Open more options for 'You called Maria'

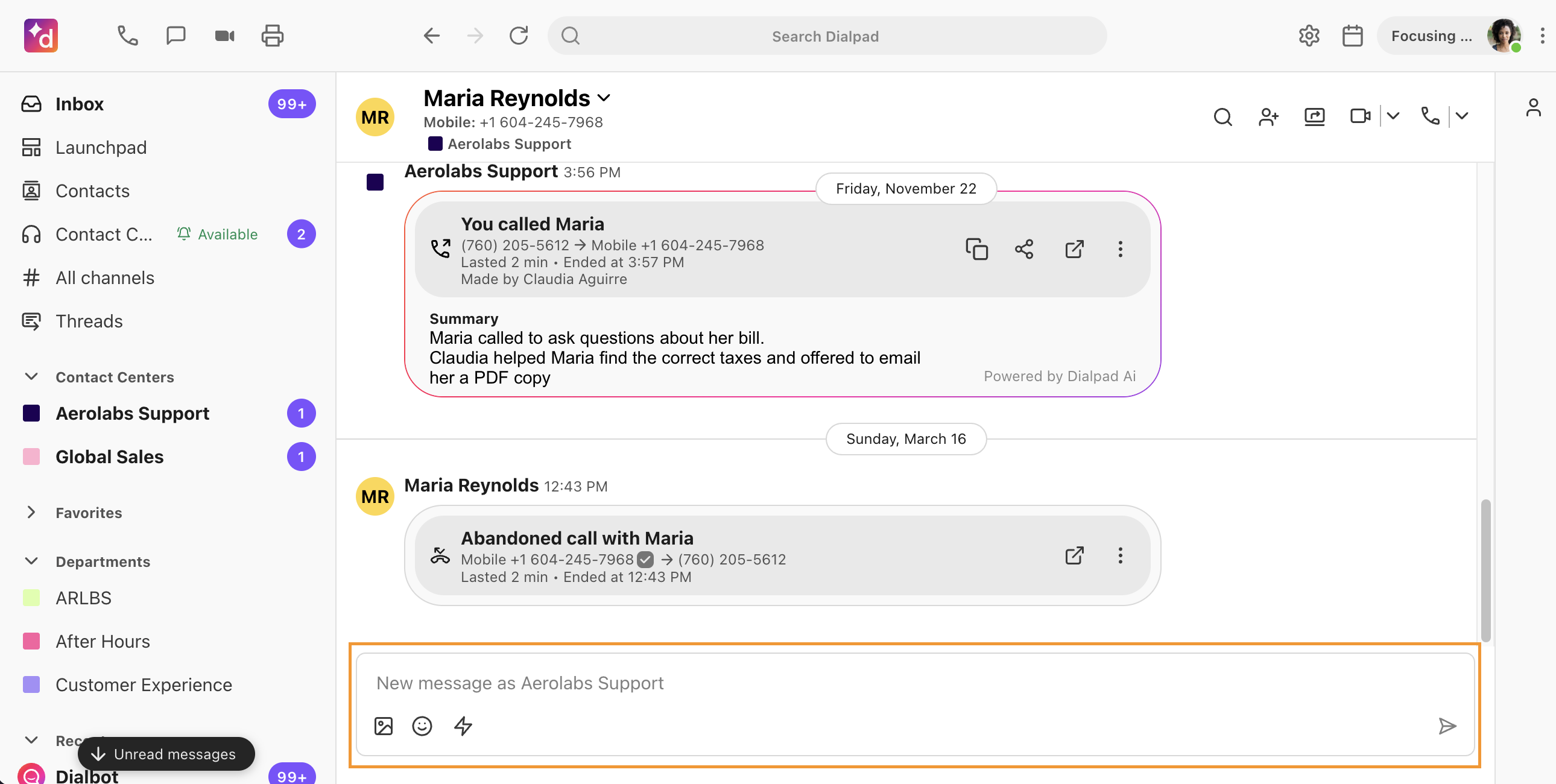click(1121, 249)
